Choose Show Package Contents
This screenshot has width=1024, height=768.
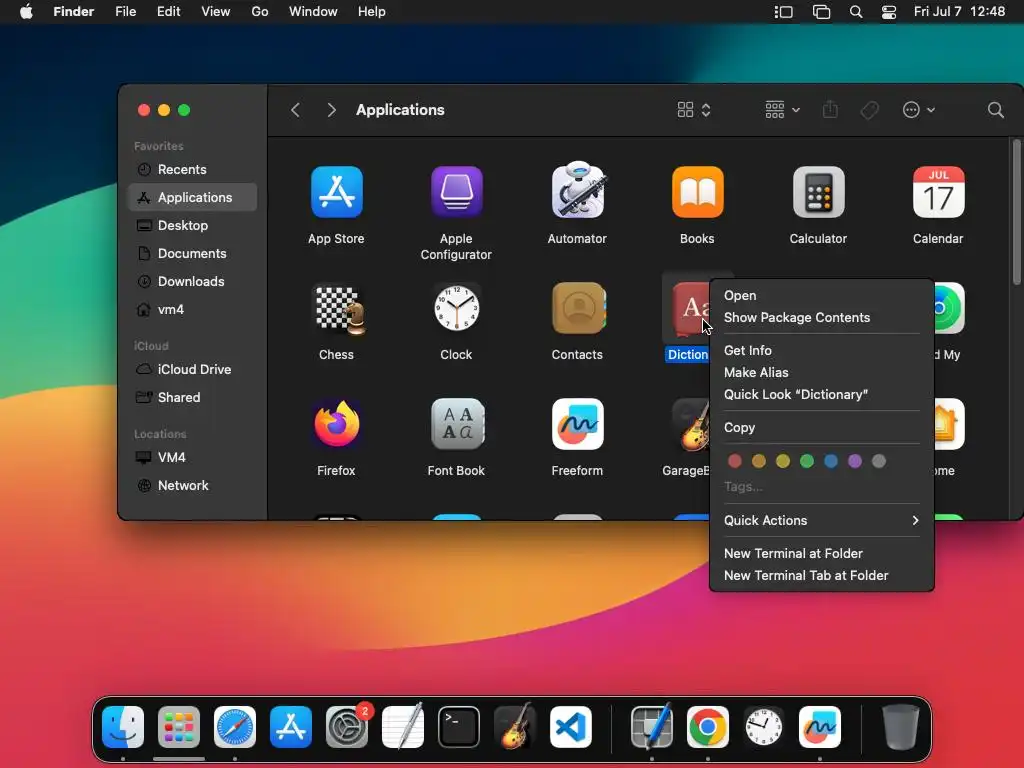click(822, 317)
